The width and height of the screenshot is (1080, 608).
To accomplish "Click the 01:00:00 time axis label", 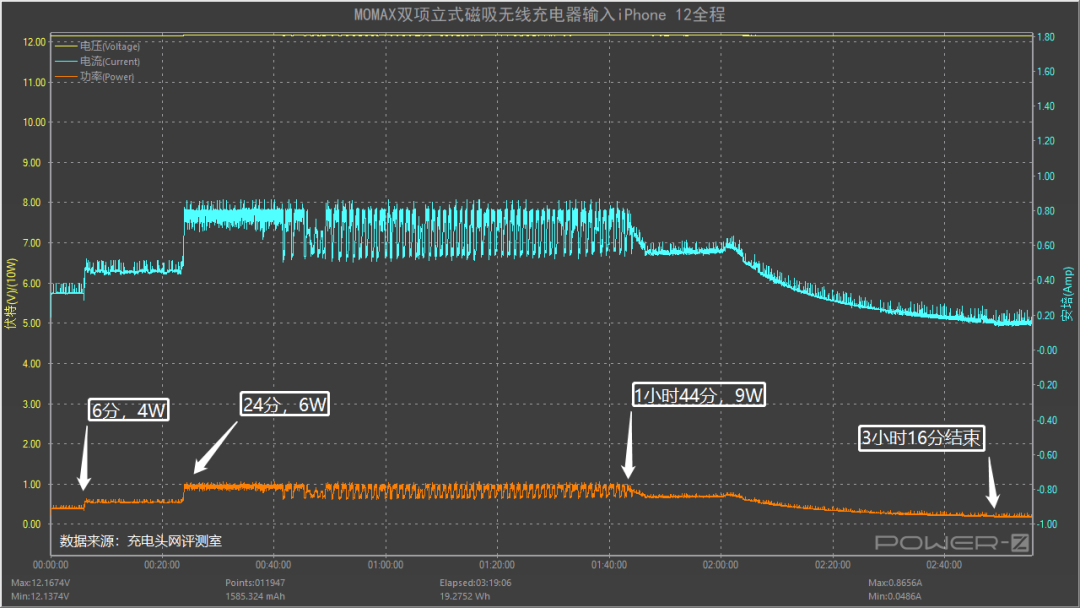I will pyautogui.click(x=385, y=565).
